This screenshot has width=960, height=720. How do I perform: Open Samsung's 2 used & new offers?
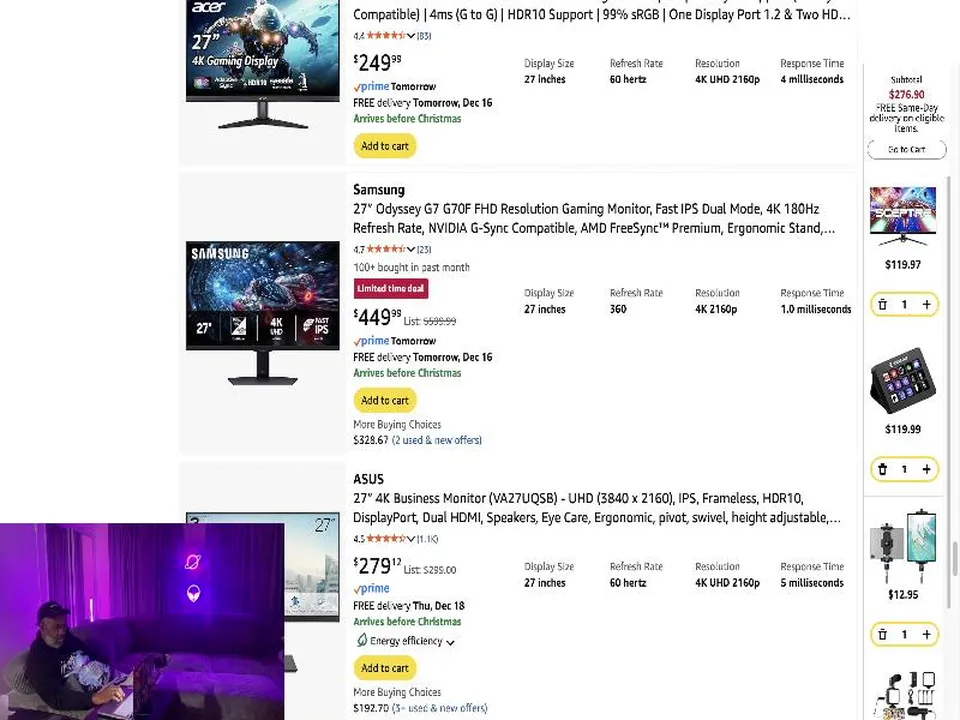click(x=436, y=440)
